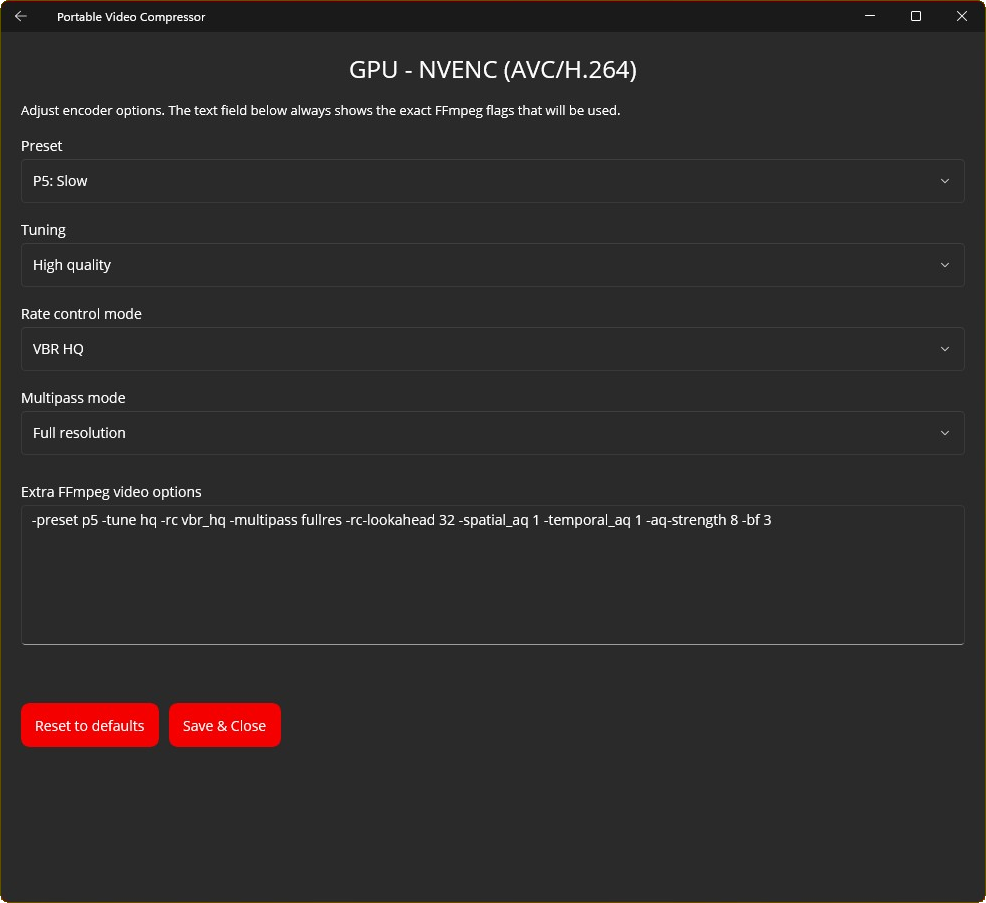Close the Portable Video Compressor window
The width and height of the screenshot is (986, 903).
[961, 16]
